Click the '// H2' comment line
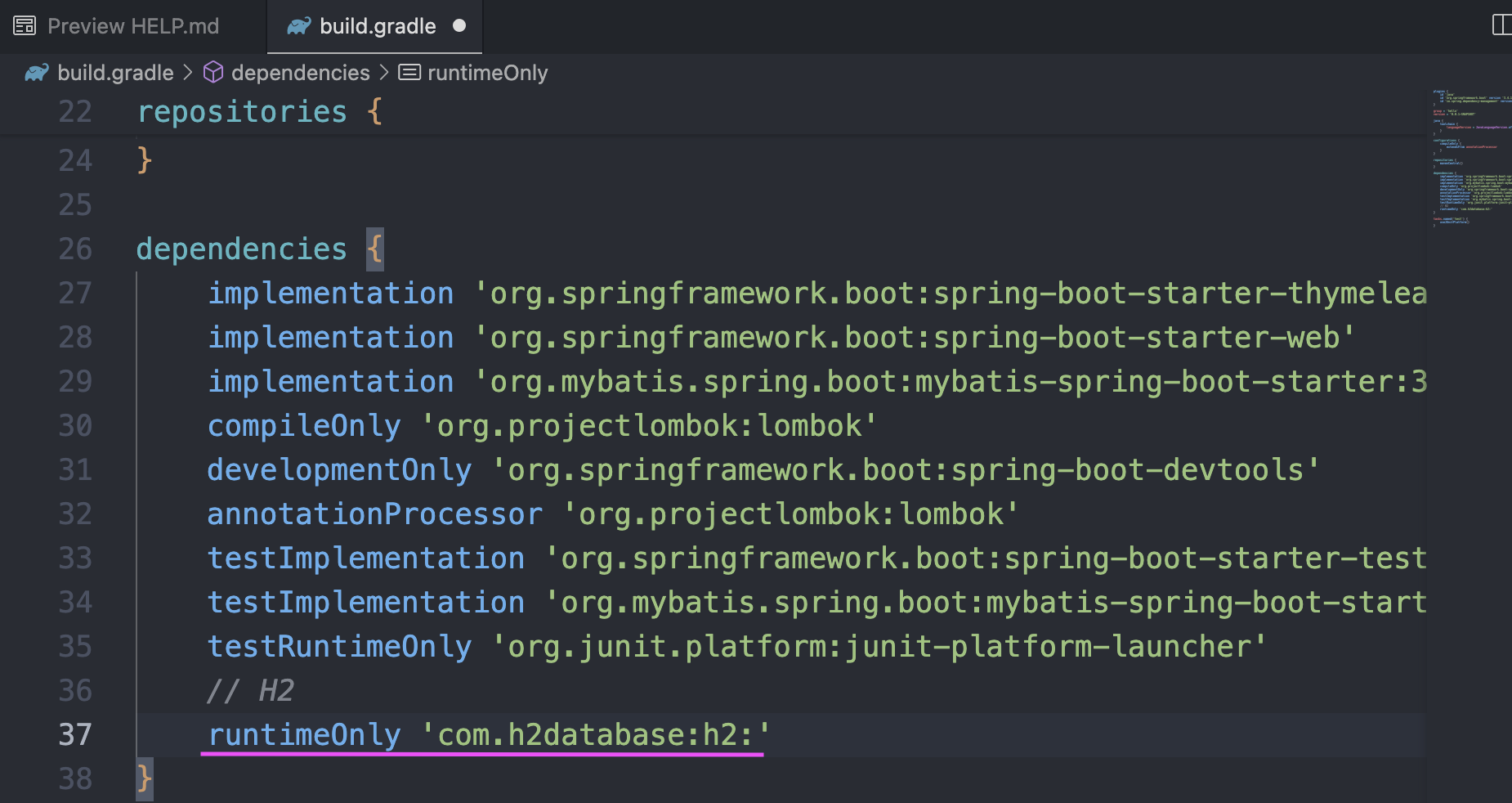Image resolution: width=1512 pixels, height=803 pixels. pyautogui.click(x=250, y=690)
